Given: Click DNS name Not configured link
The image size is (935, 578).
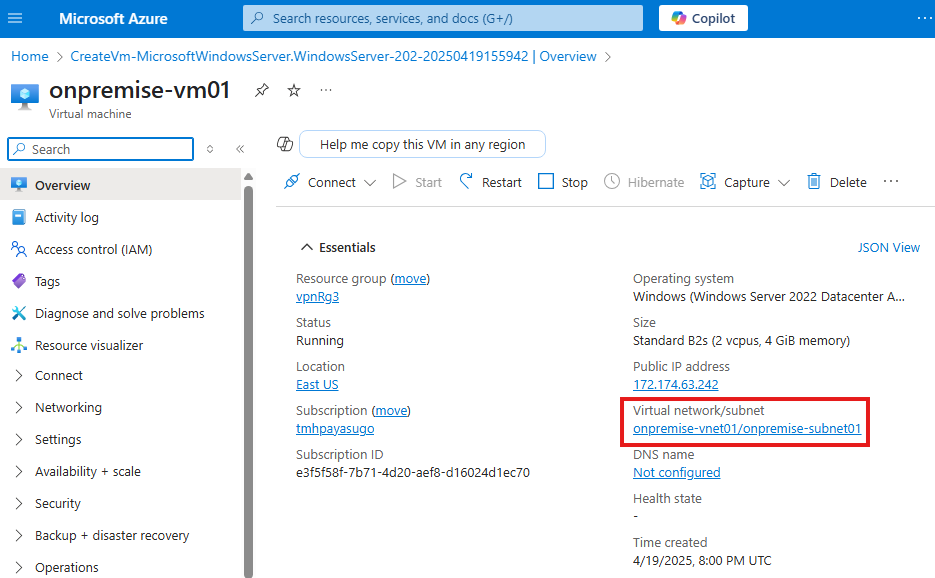Looking at the screenshot, I should pyautogui.click(x=676, y=472).
